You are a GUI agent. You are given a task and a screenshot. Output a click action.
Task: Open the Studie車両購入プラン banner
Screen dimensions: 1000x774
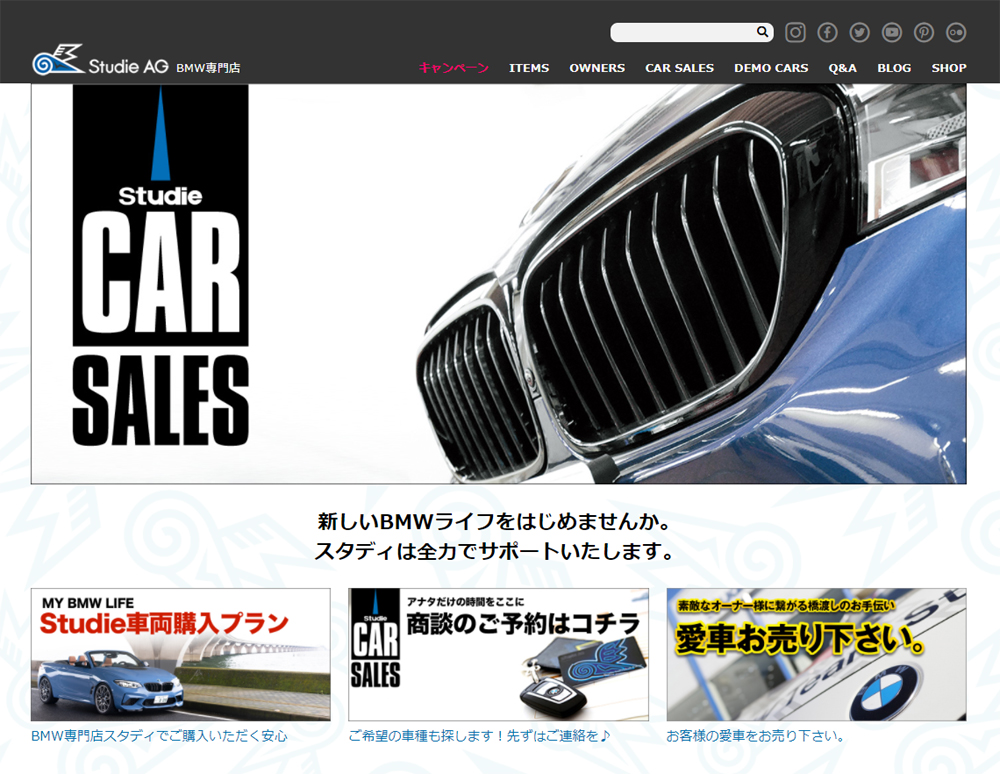click(x=180, y=654)
